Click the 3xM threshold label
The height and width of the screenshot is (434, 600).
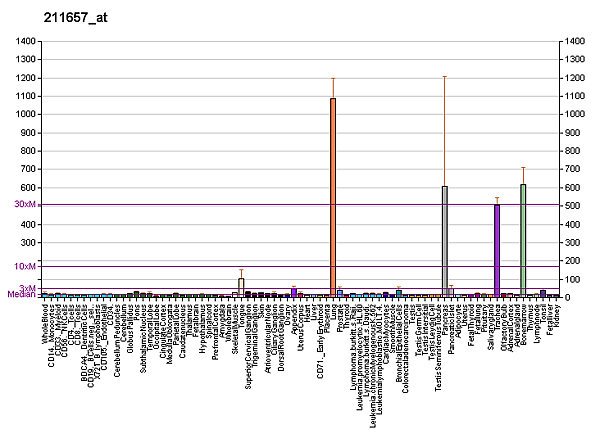27,288
